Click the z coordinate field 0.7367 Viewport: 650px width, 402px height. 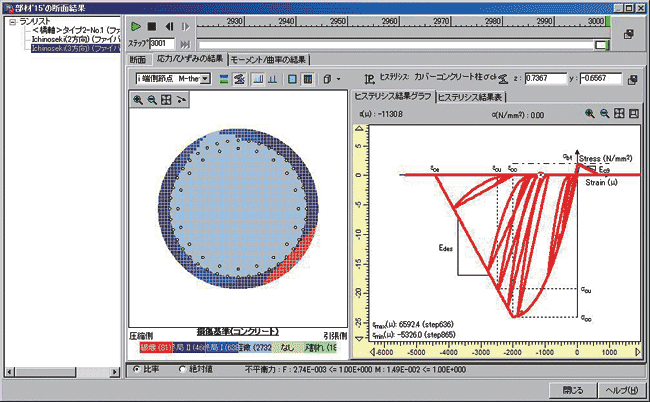(x=545, y=78)
